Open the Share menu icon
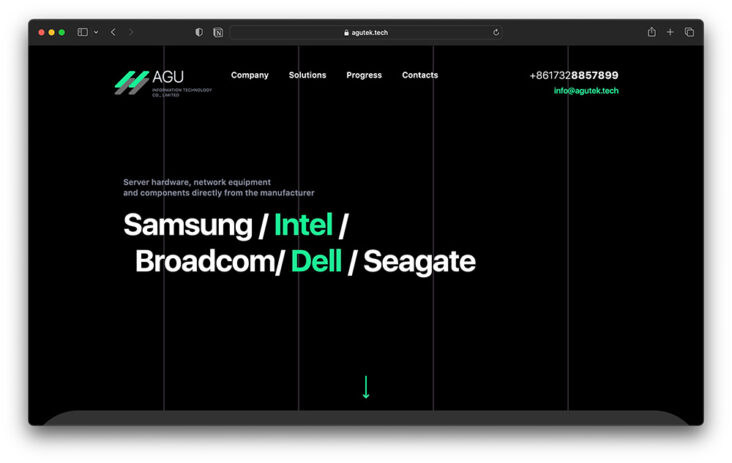 pos(651,32)
